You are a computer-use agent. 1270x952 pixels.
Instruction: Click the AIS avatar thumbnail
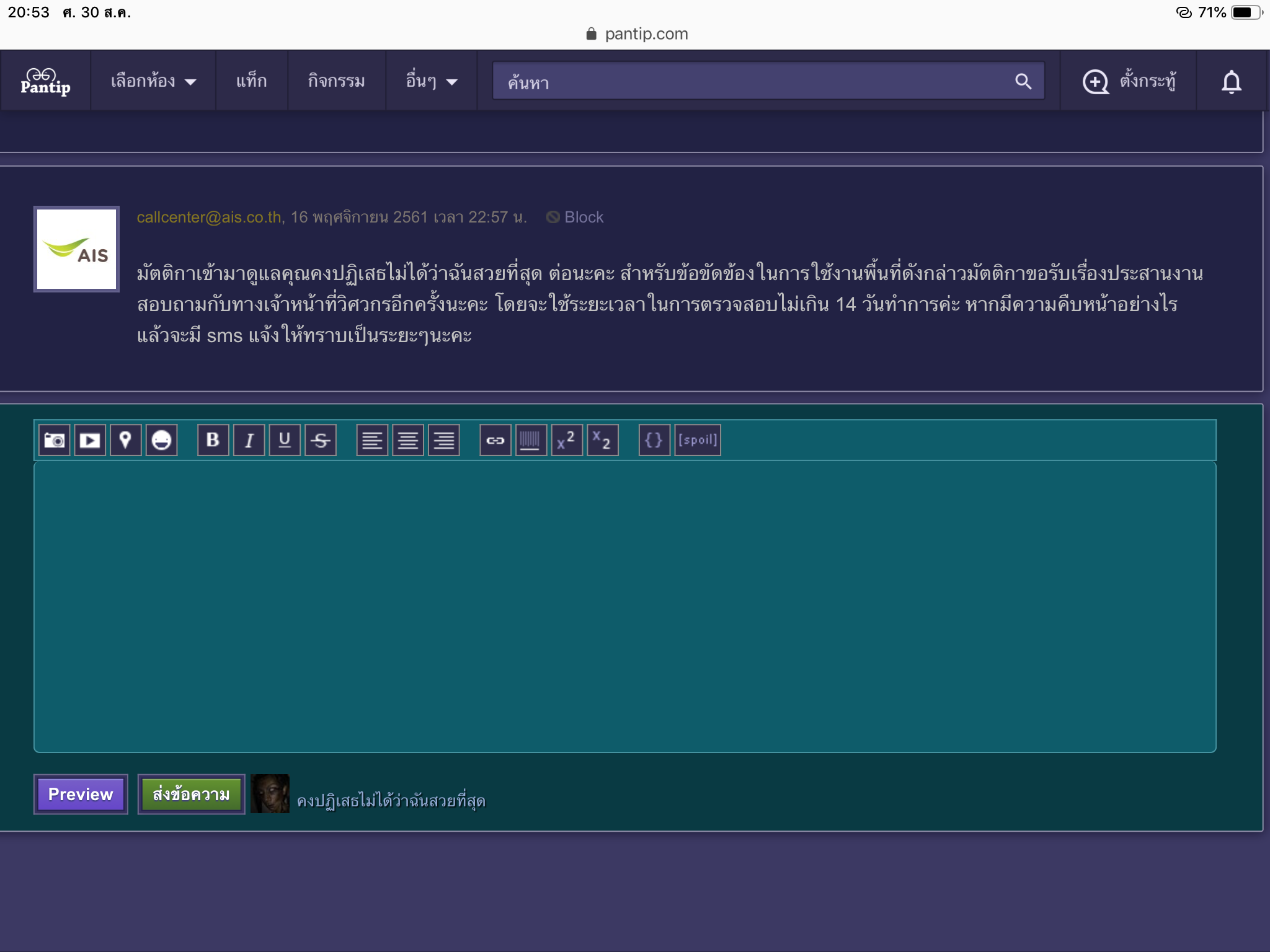click(x=76, y=249)
